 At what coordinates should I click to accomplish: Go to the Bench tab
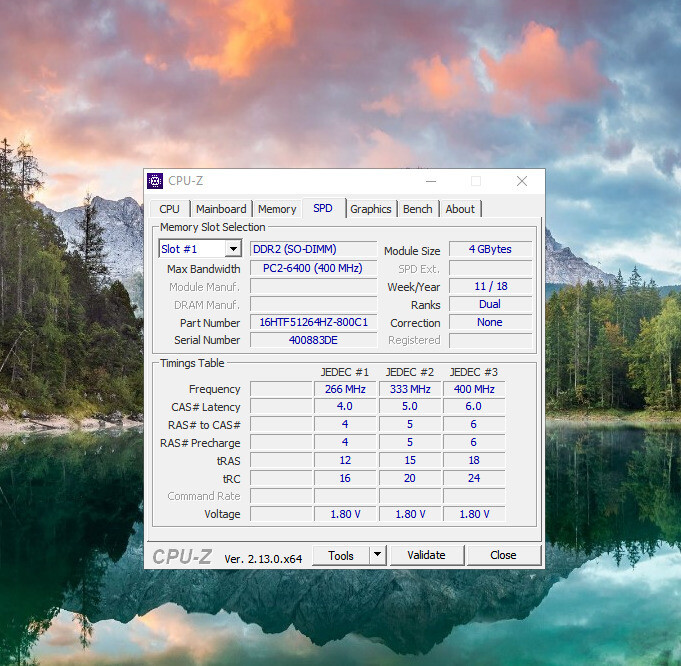[x=417, y=209]
